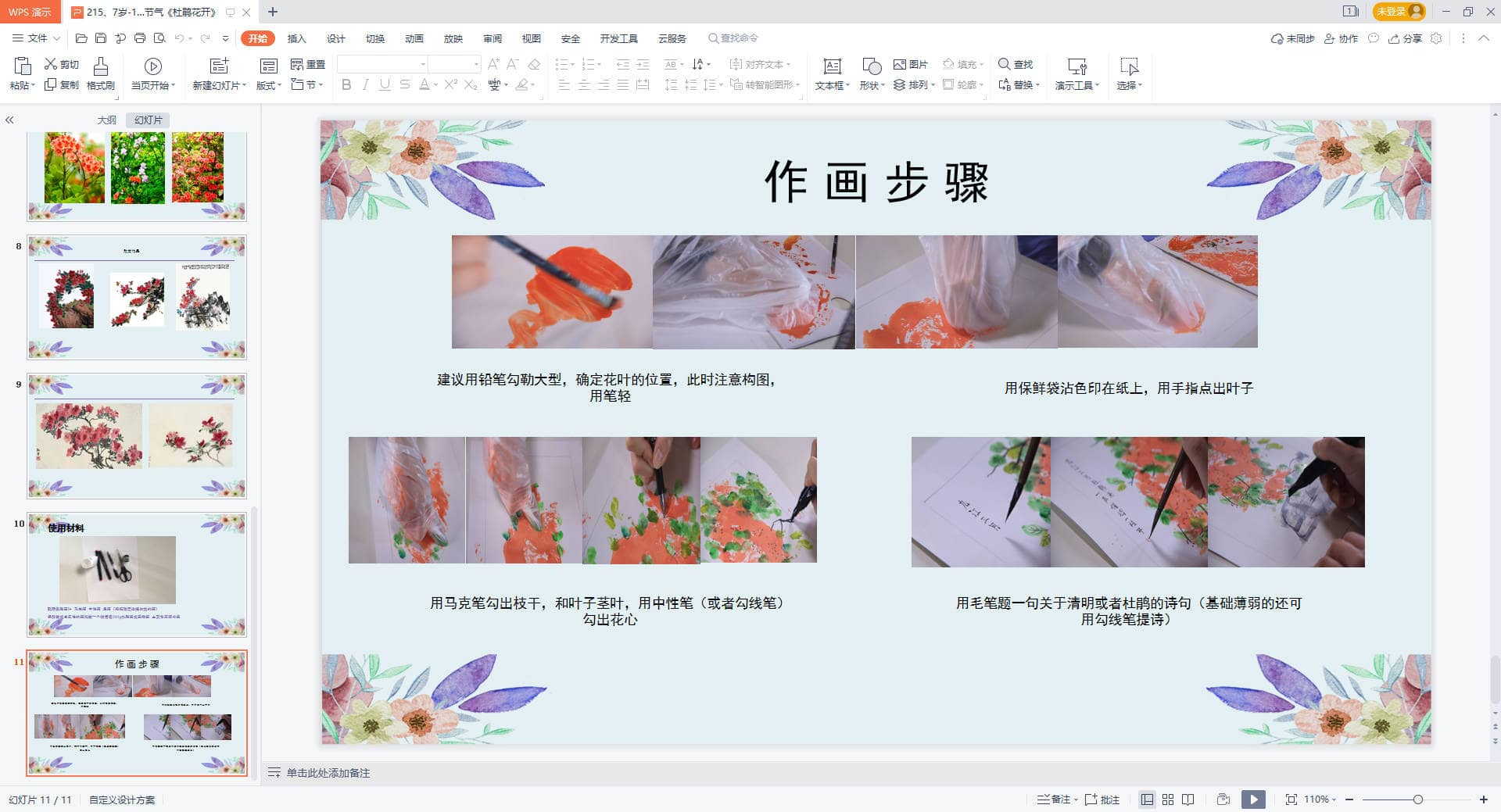
Task: Click the Increase font size icon
Action: click(493, 64)
